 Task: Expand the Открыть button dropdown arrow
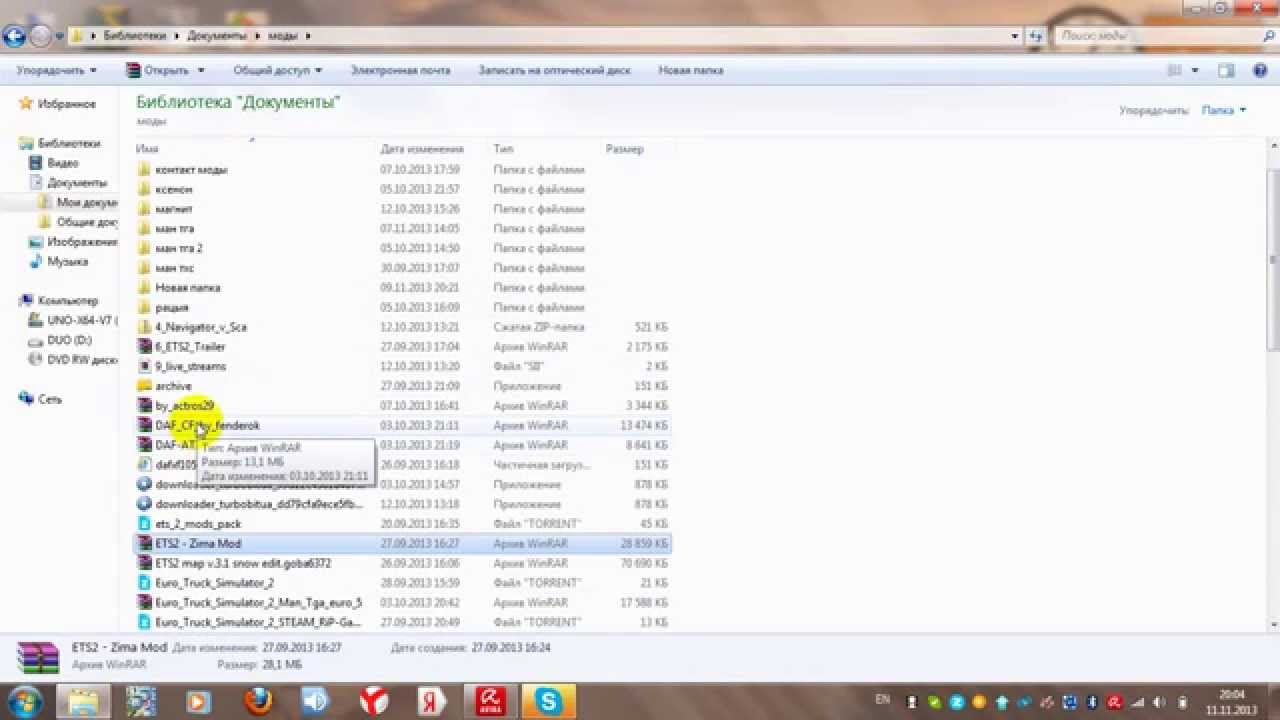point(201,70)
